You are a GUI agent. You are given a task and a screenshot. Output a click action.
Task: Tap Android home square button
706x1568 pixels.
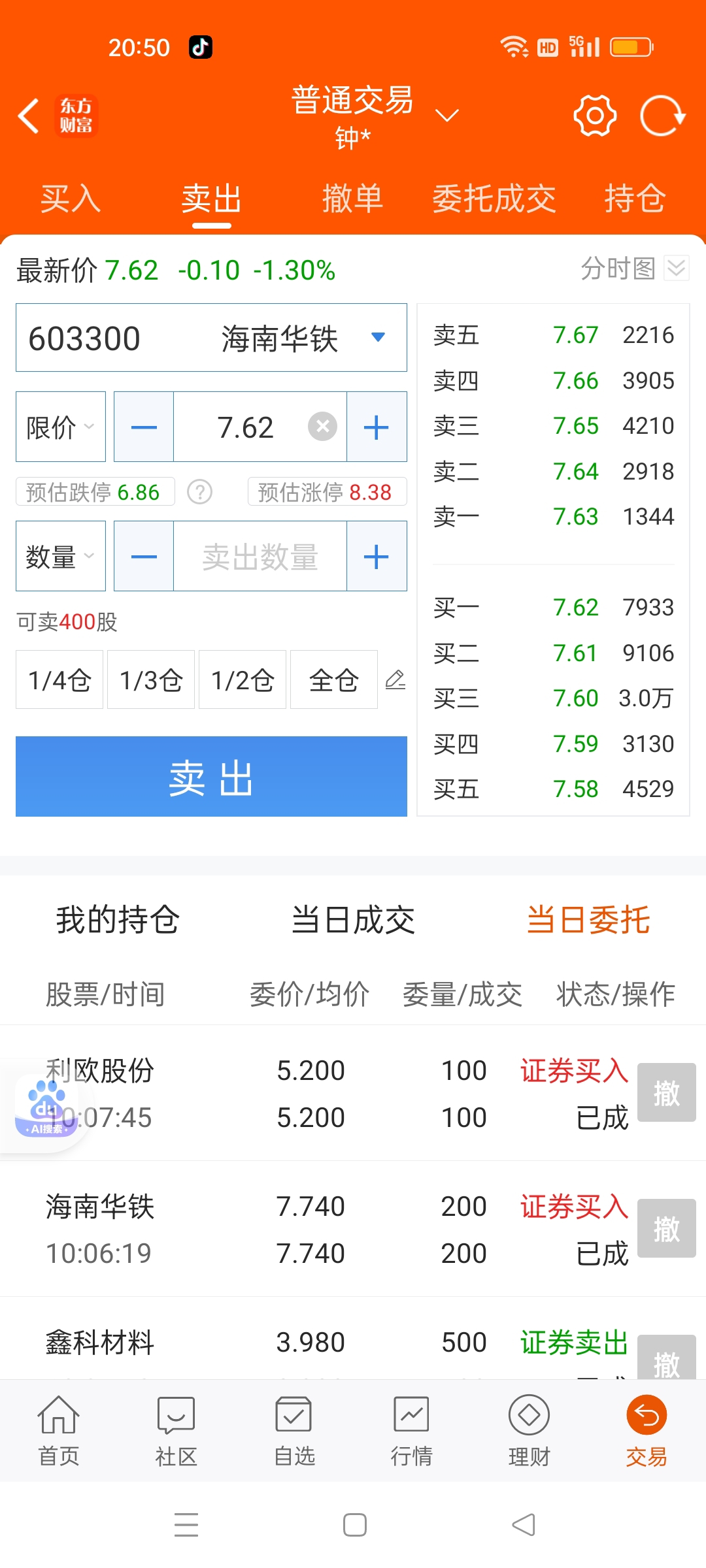click(x=355, y=1525)
